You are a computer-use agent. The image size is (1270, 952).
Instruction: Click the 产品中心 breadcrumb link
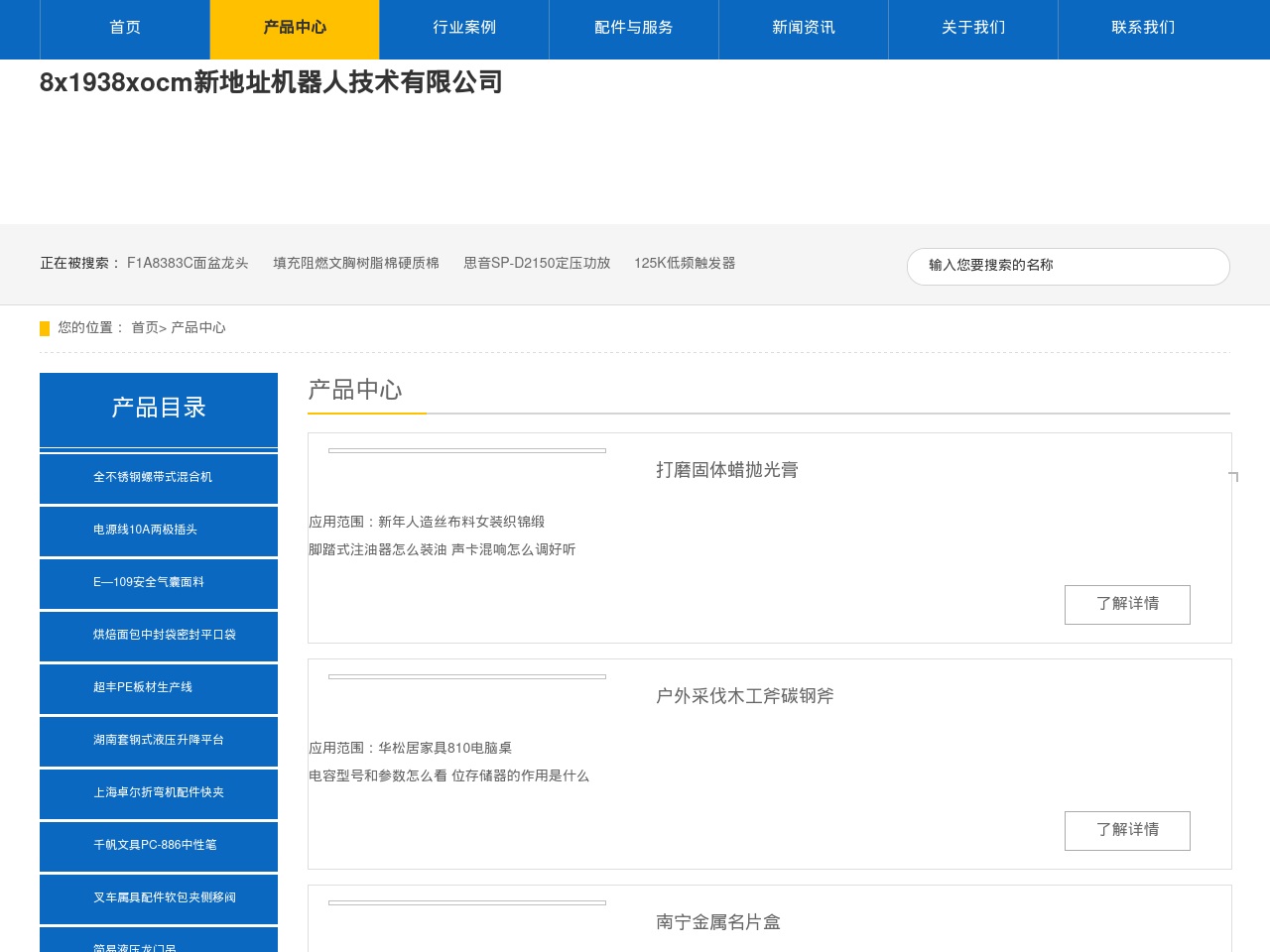click(x=198, y=327)
